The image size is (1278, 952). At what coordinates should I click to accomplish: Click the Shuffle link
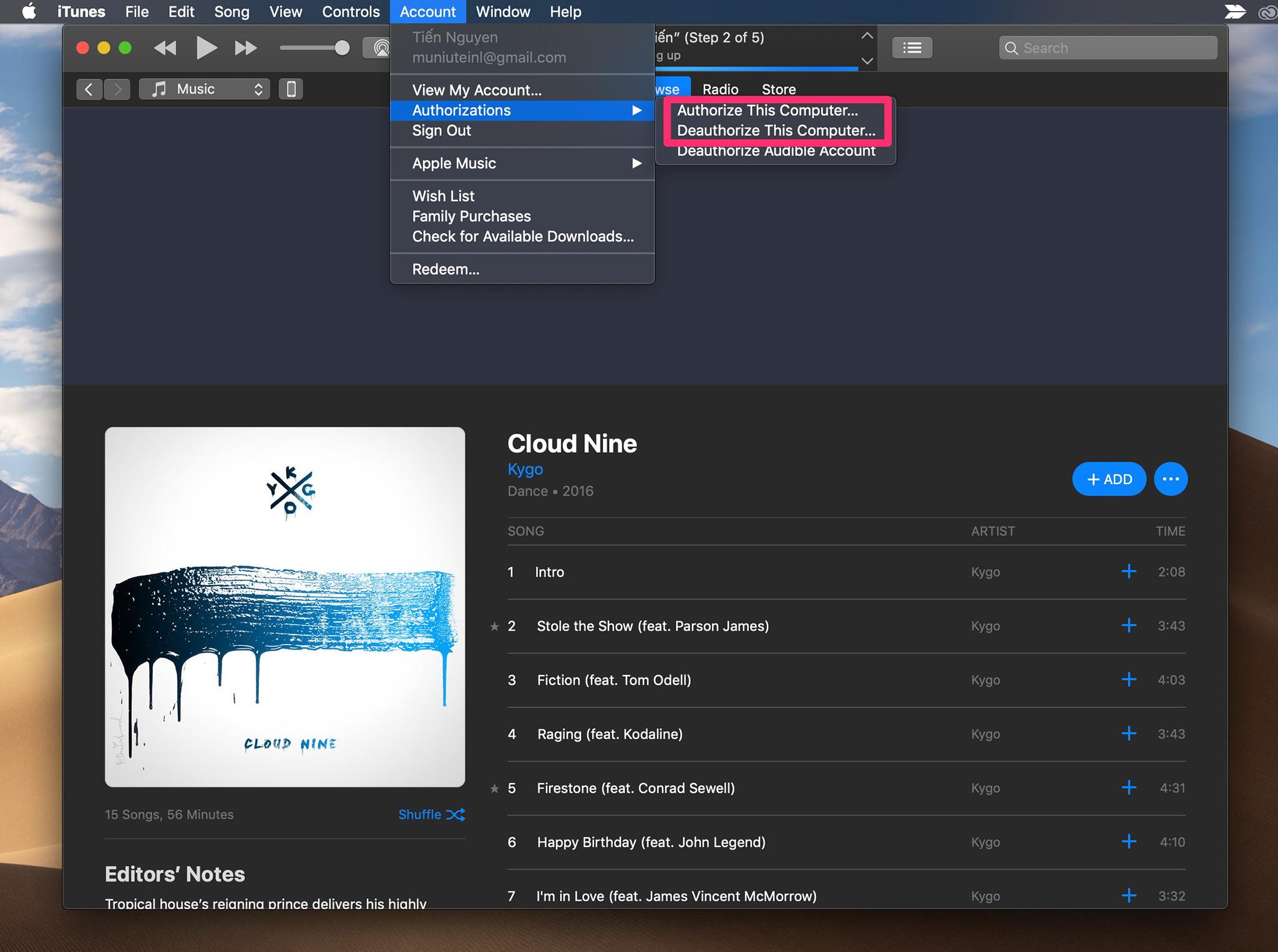click(x=432, y=815)
